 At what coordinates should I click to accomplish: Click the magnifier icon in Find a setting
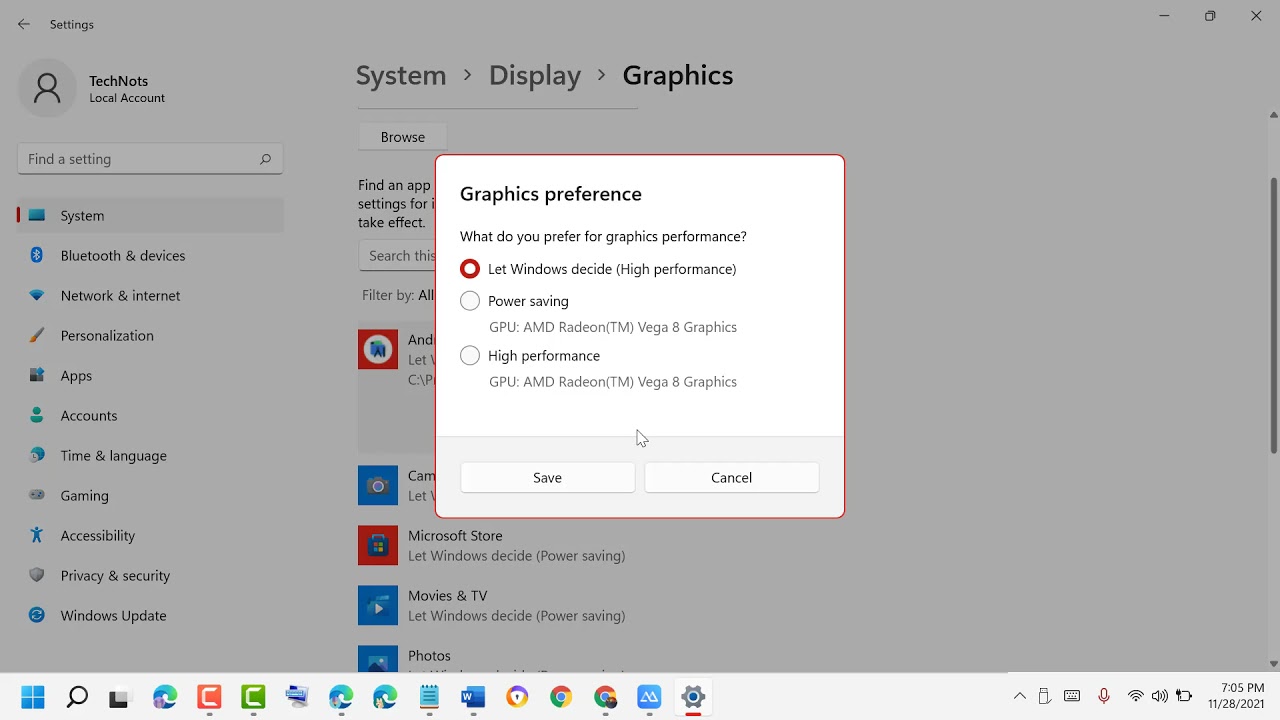point(265,159)
